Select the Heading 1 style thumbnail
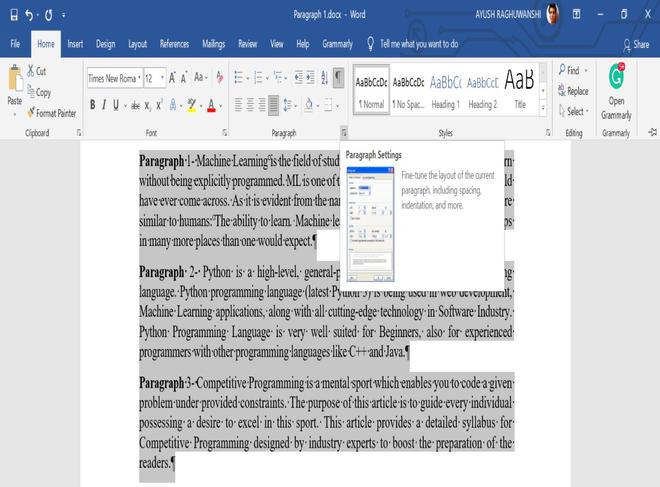Viewport: 660px width, 487px height. point(445,91)
